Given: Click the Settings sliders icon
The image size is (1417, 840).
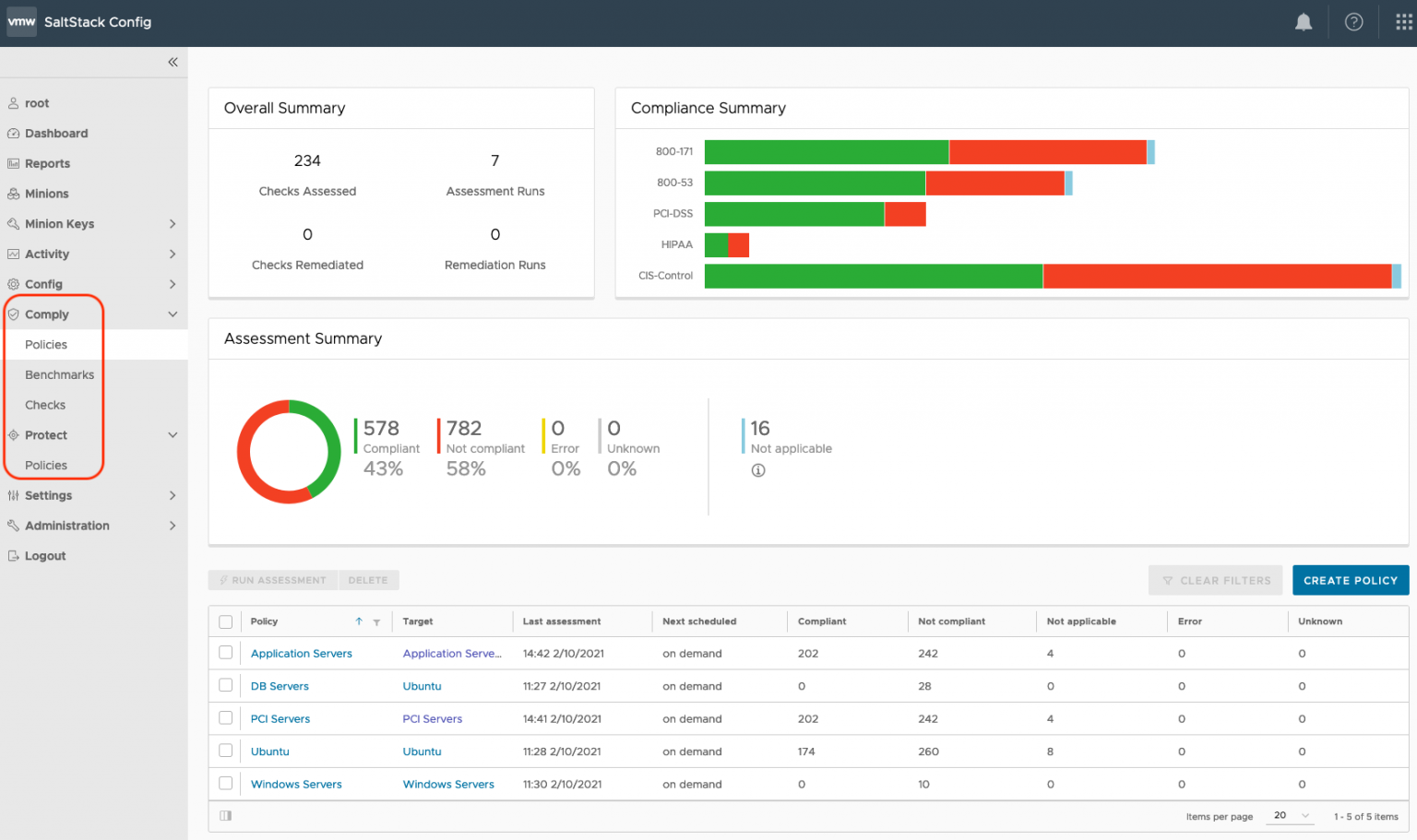Looking at the screenshot, I should pos(13,495).
